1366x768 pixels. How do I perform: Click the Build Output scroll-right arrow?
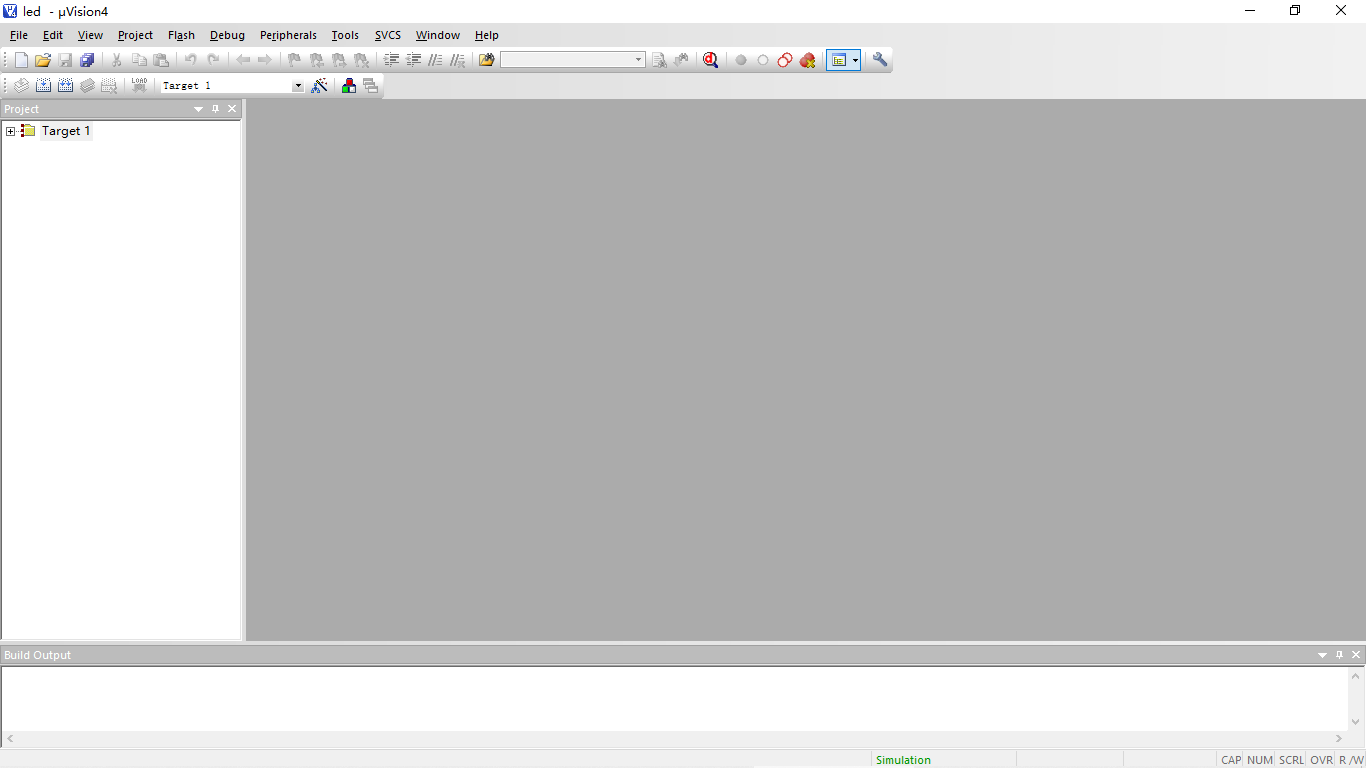(x=1339, y=739)
